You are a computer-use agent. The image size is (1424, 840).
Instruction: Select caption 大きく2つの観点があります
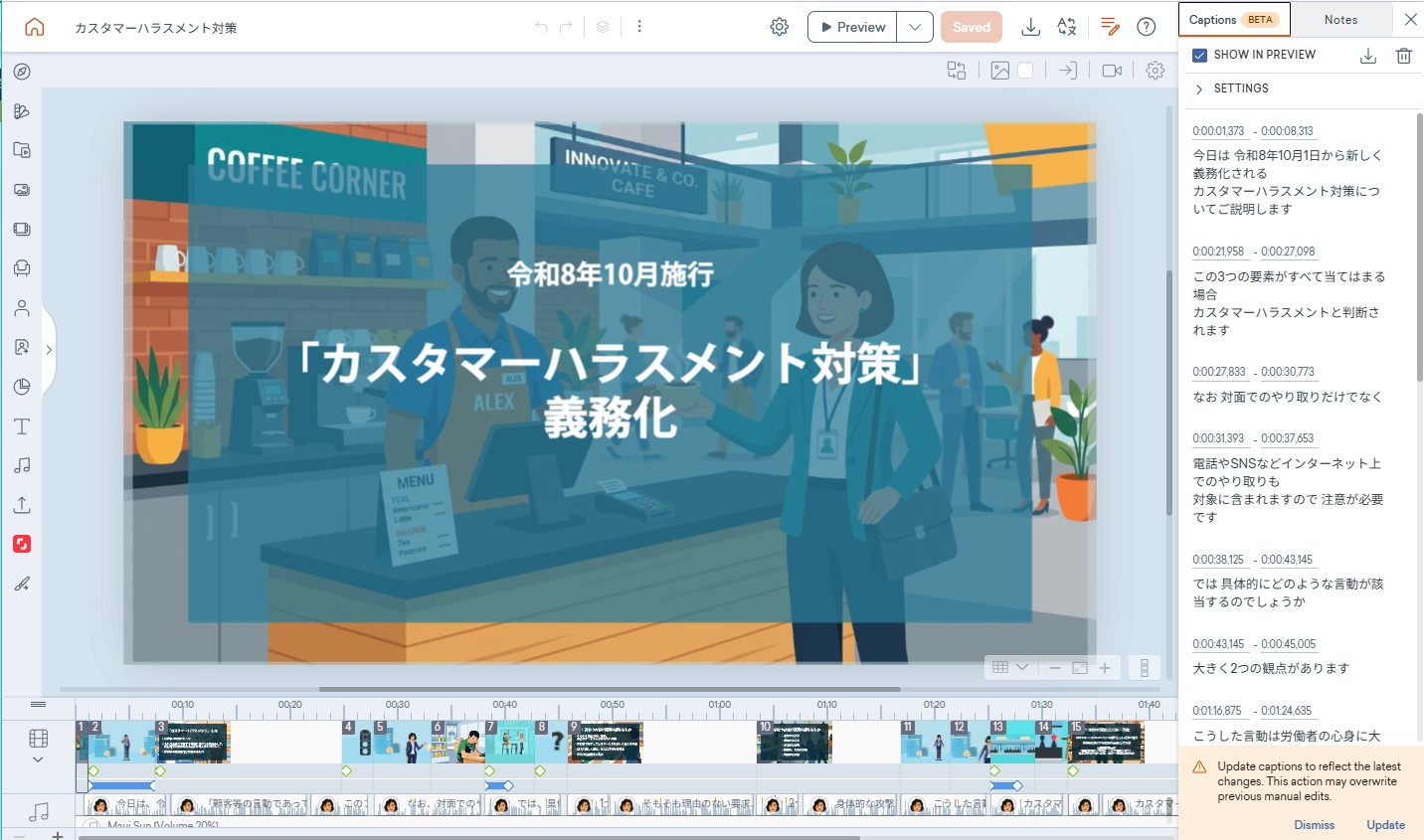point(1271,668)
